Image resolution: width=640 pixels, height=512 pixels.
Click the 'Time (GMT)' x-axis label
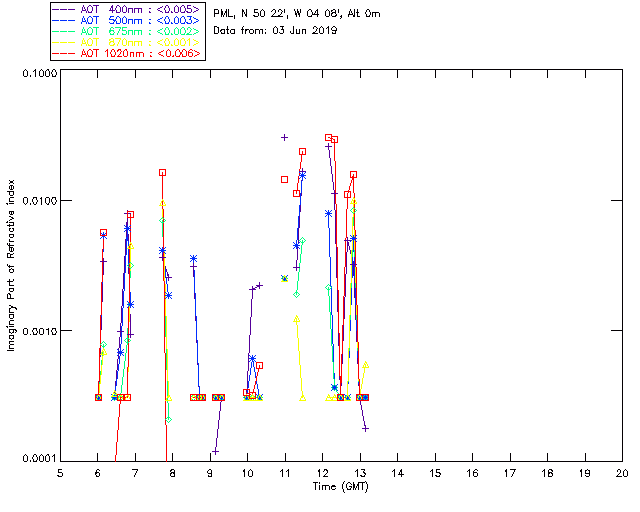[x=340, y=487]
